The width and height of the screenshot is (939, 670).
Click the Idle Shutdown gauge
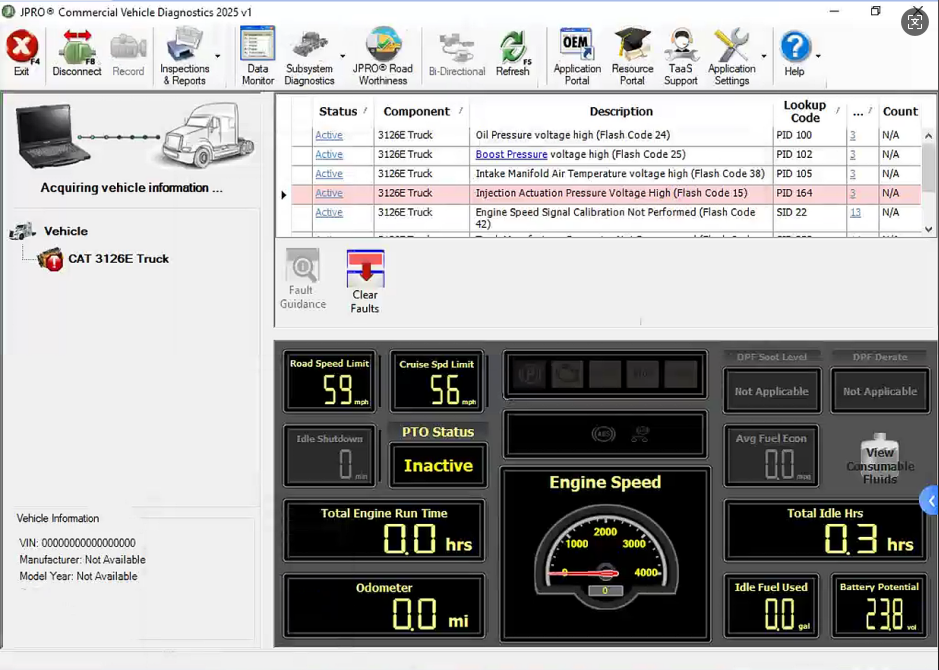pos(330,456)
